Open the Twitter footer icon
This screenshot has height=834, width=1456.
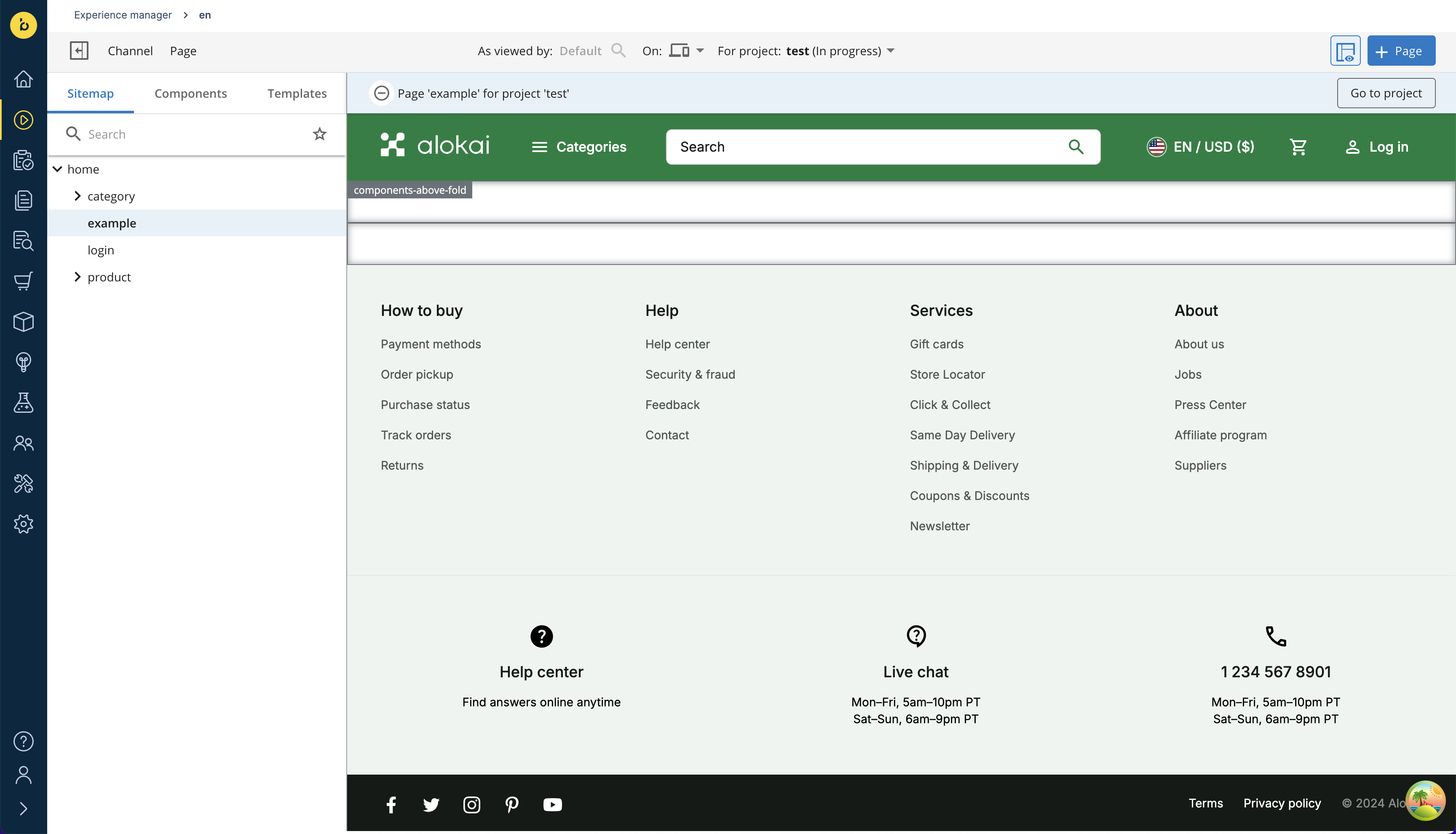[431, 804]
